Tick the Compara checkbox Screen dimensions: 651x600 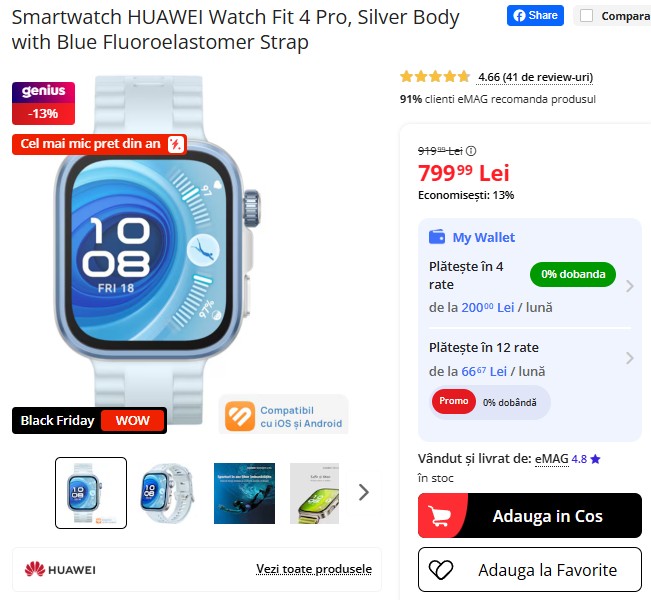tap(586, 16)
